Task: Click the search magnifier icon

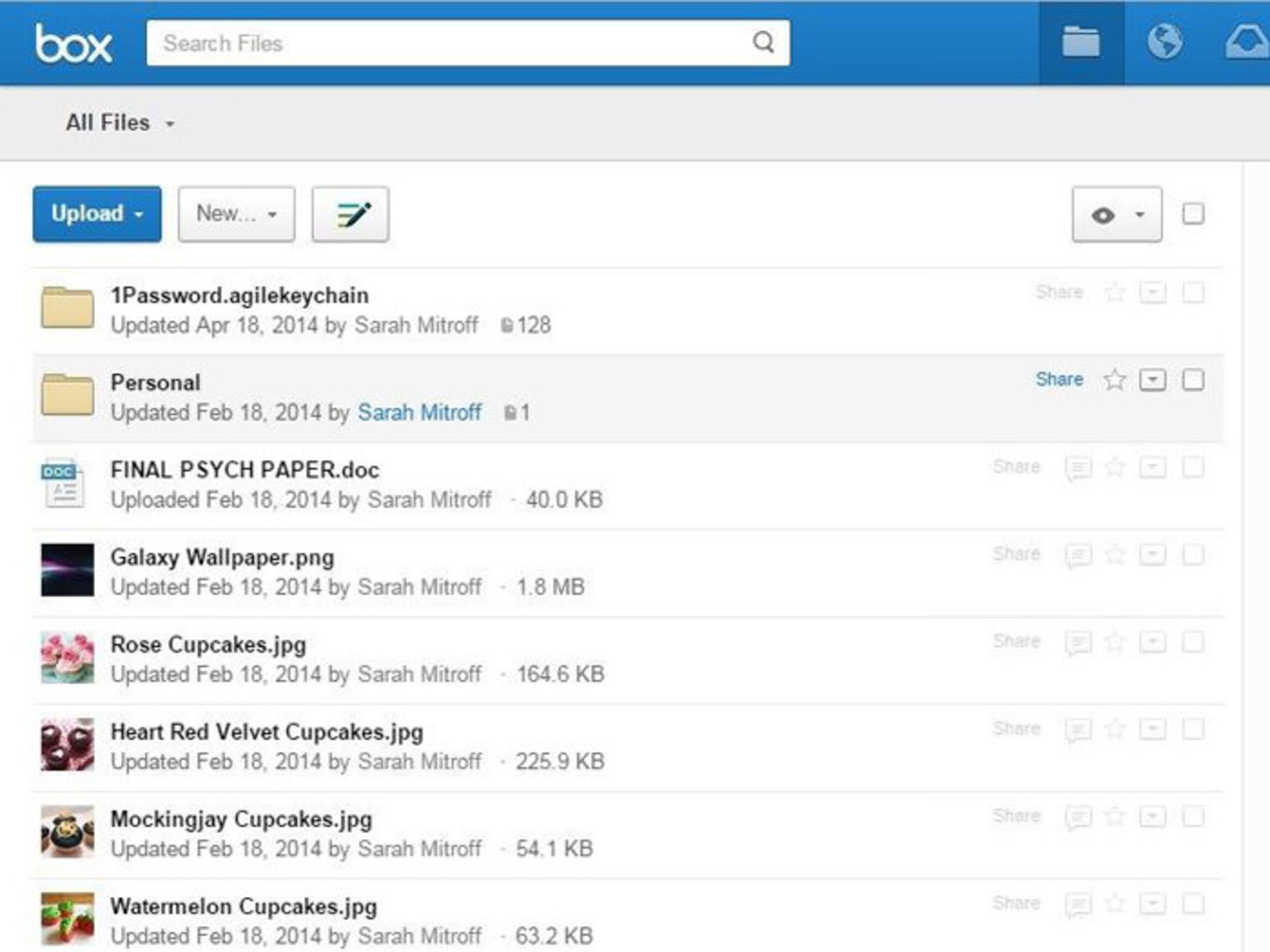Action: click(x=763, y=42)
